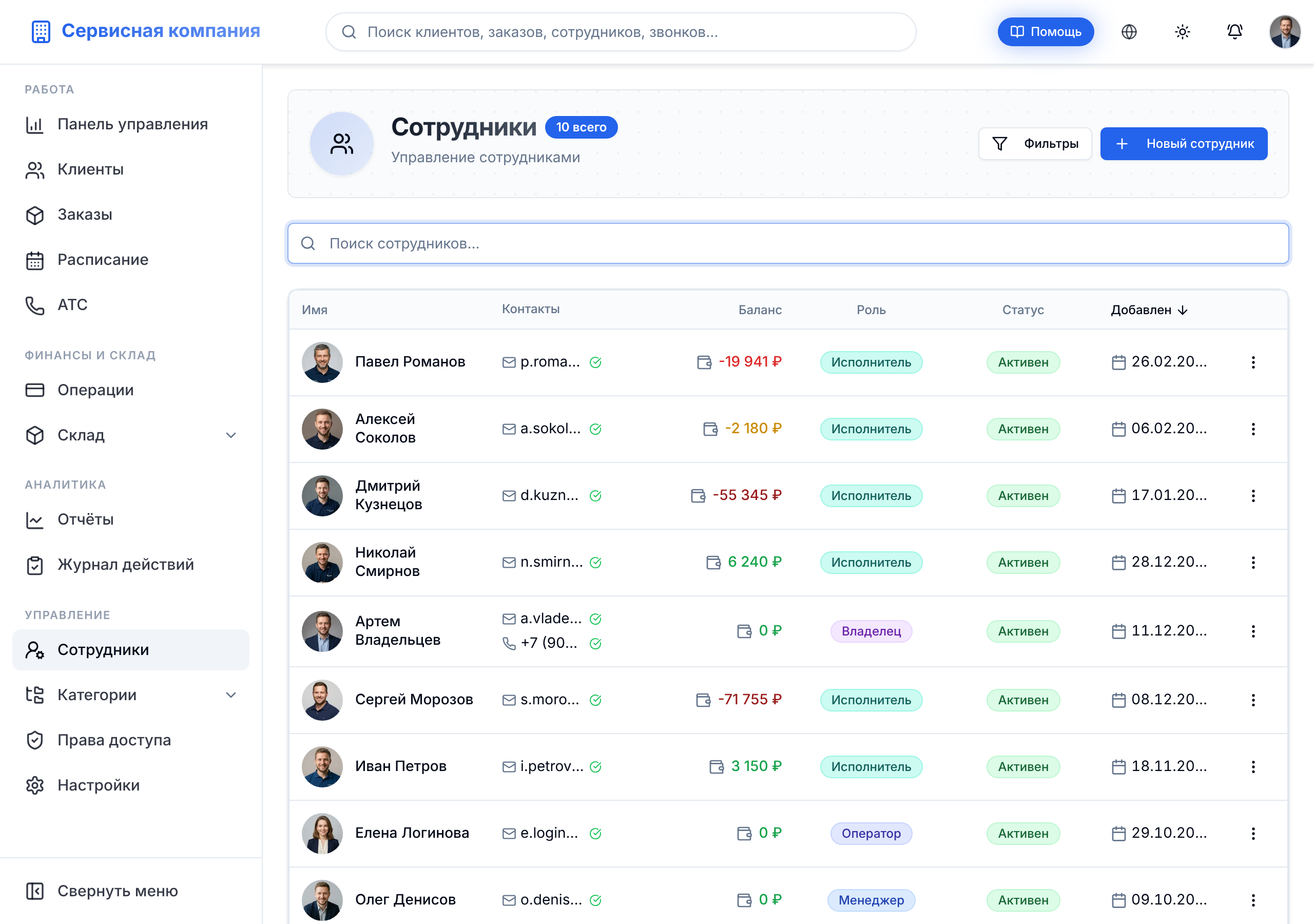Click the company building logo icon
The width and height of the screenshot is (1314, 924).
tap(41, 31)
